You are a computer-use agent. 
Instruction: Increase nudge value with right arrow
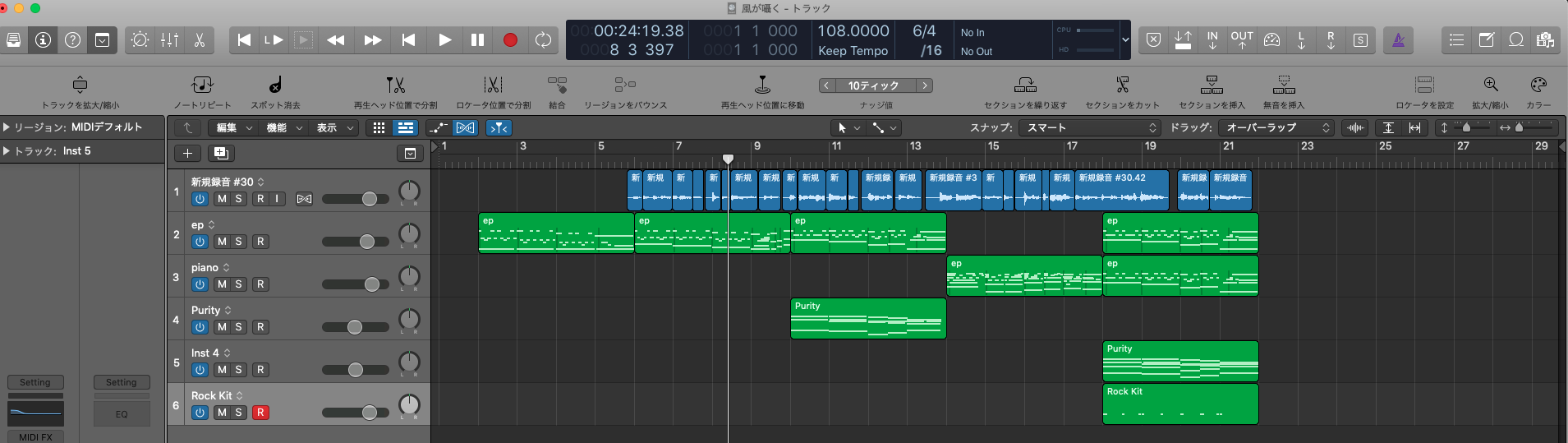925,85
